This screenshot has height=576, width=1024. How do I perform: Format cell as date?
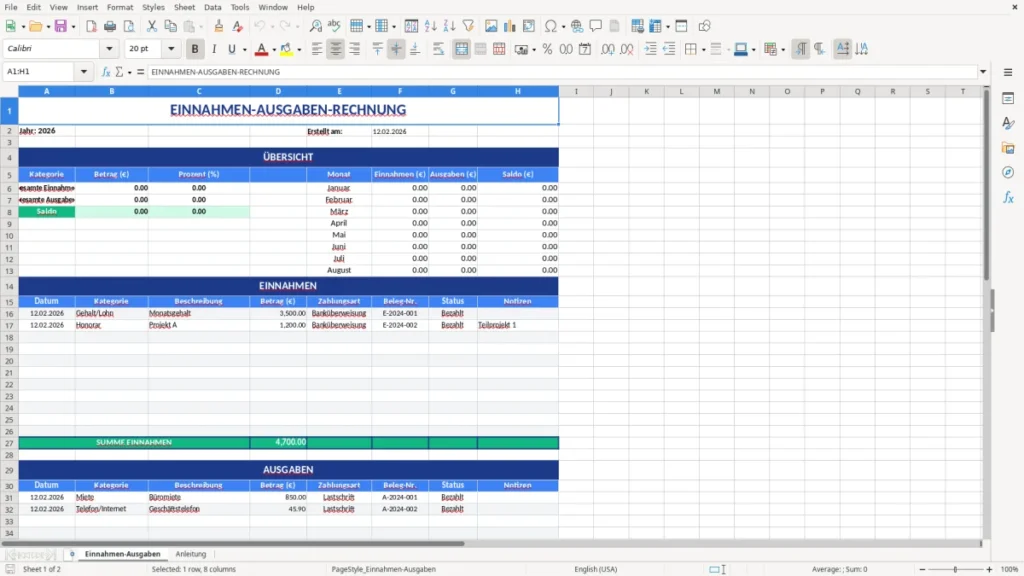coord(585,49)
